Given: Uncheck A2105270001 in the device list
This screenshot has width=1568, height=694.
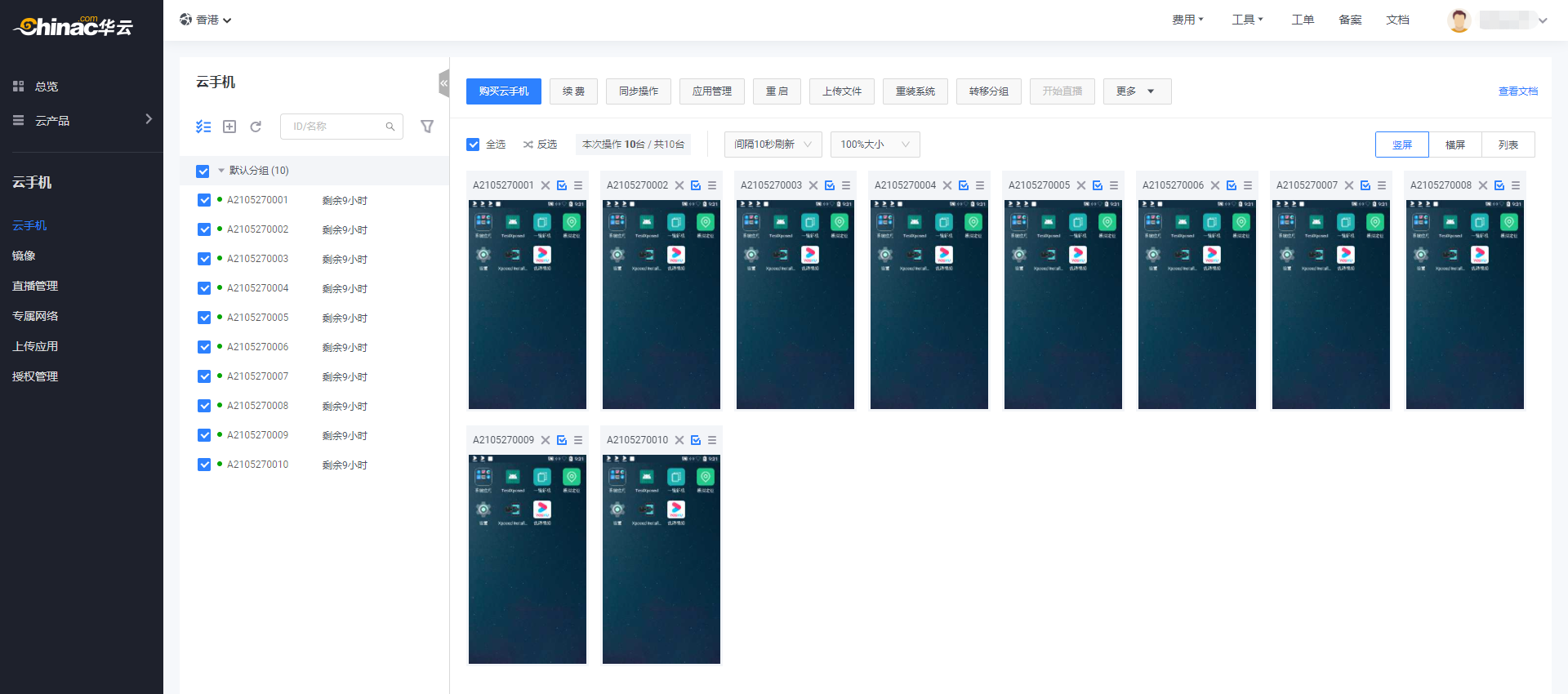Looking at the screenshot, I should coord(204,200).
